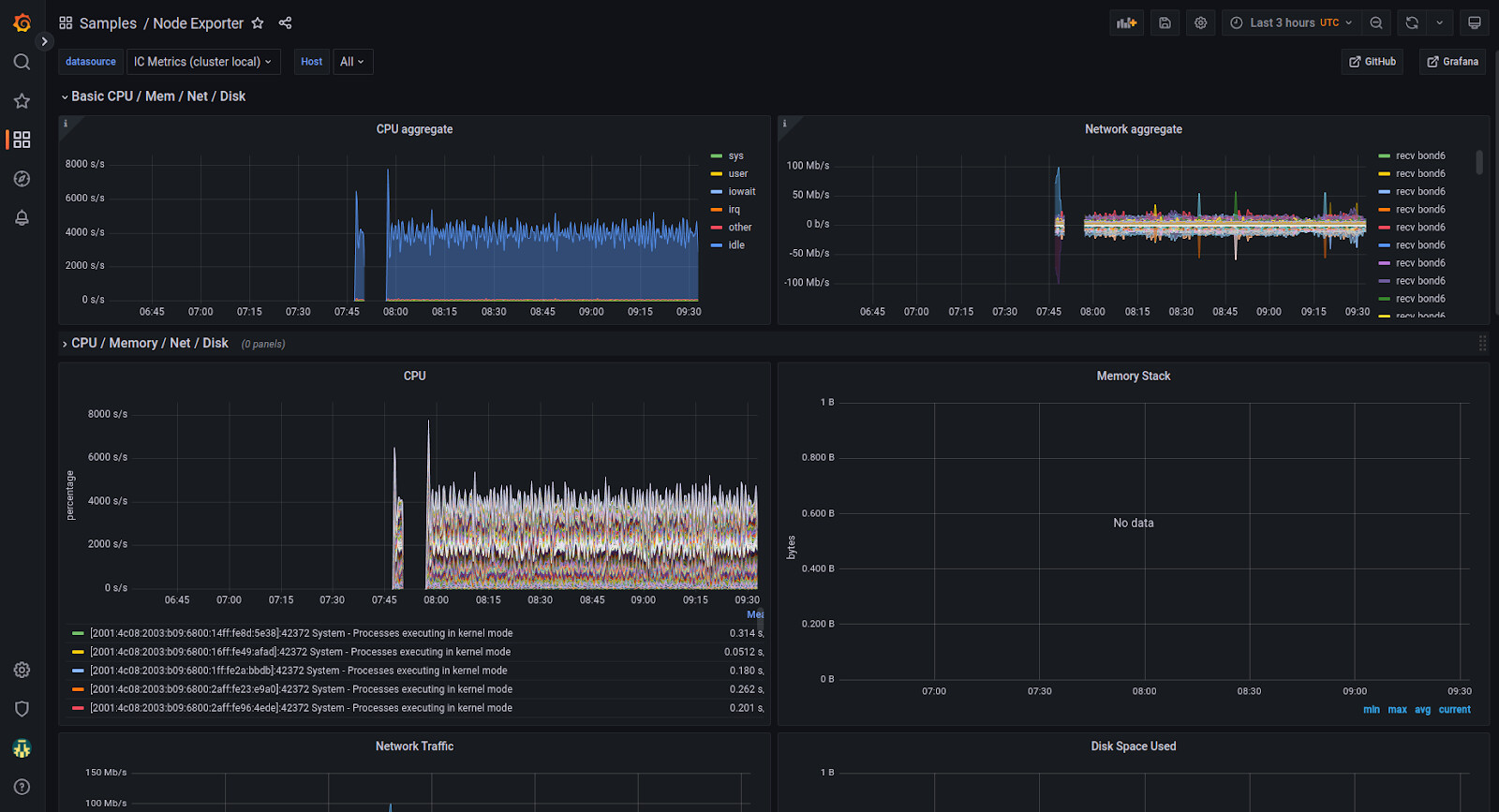Toggle the irq series in legend
1499x812 pixels.
[735, 209]
